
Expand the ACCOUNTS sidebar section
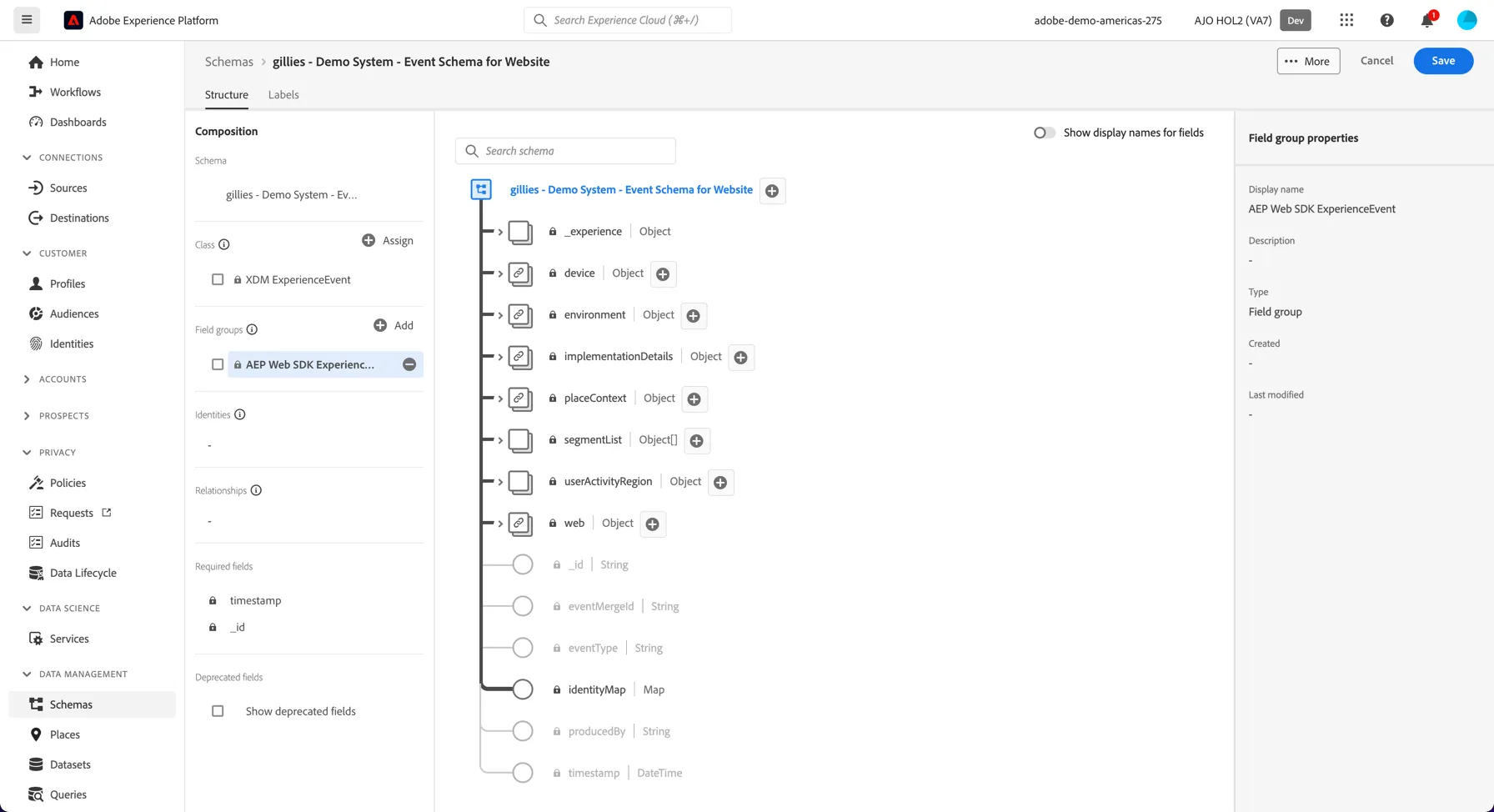pos(27,379)
